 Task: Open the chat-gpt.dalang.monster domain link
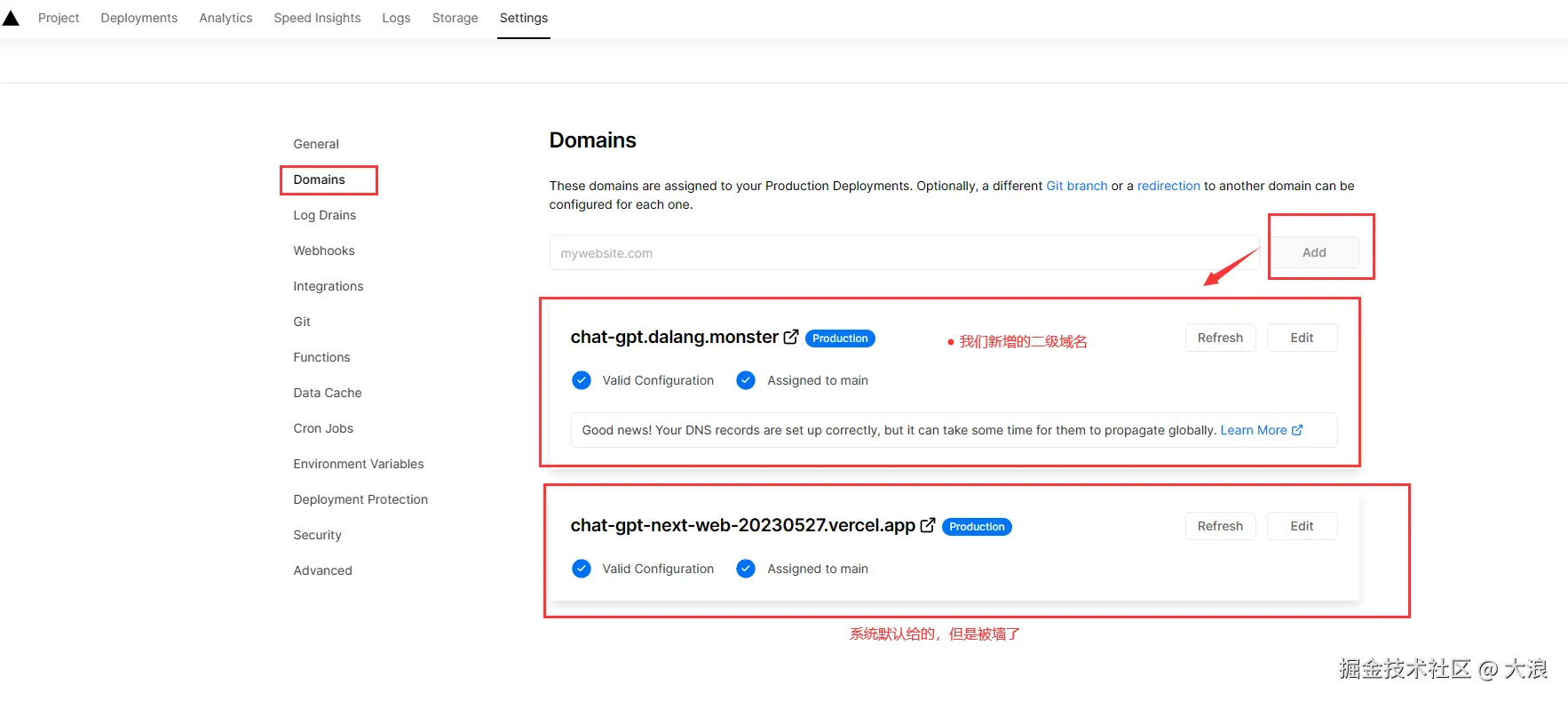[674, 337]
